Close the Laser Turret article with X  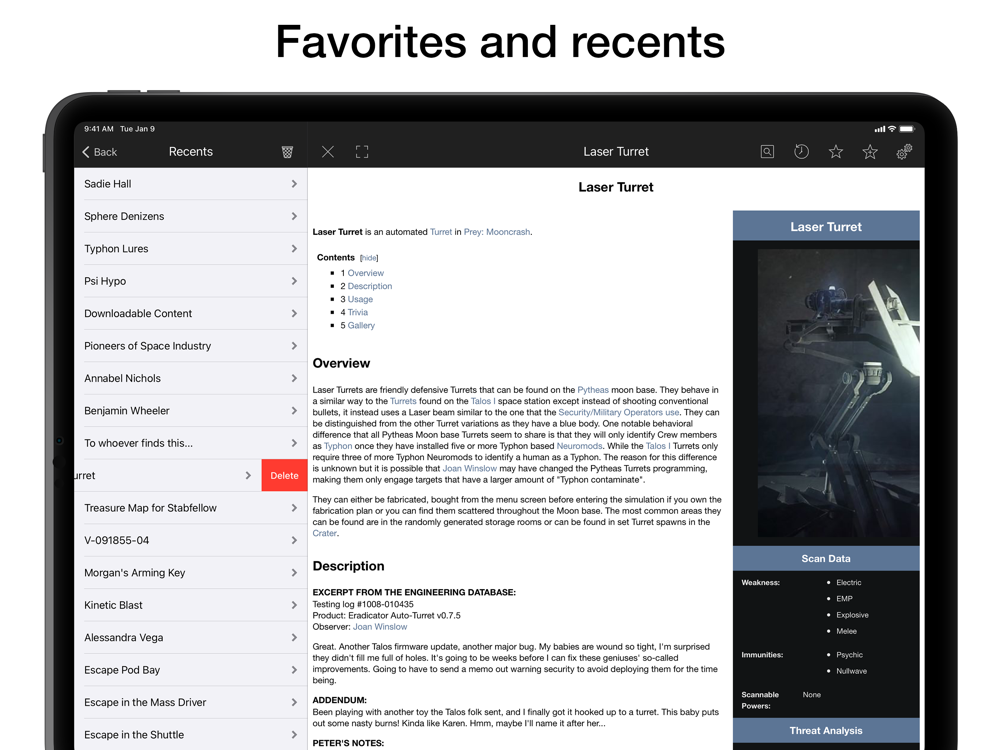[x=328, y=152]
